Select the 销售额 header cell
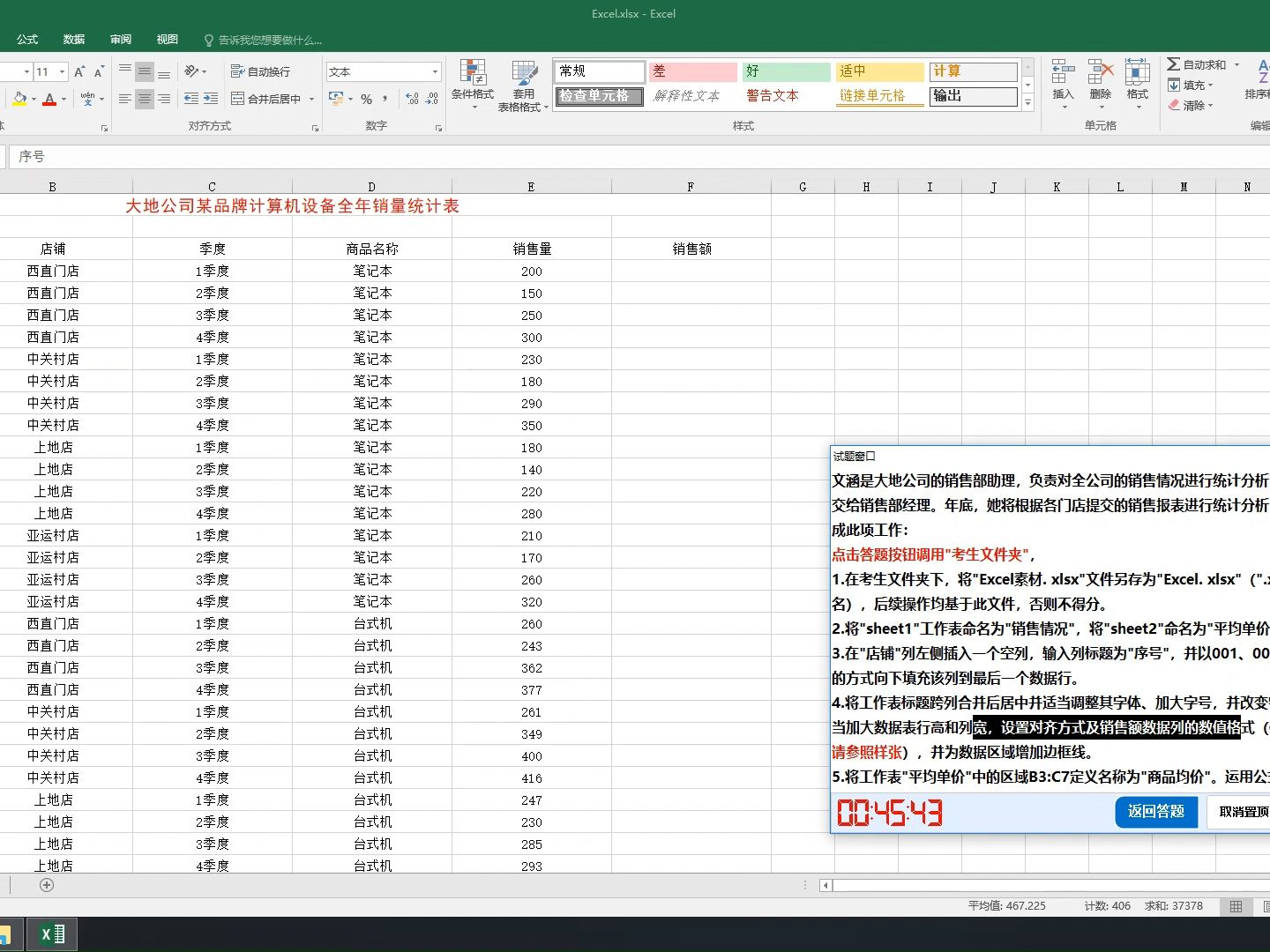This screenshot has height=952, width=1270. tap(691, 249)
